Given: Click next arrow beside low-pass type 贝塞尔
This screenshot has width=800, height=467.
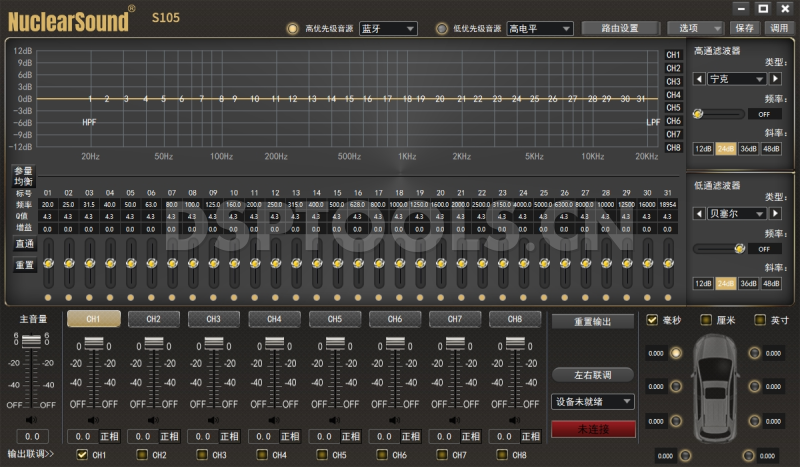Looking at the screenshot, I should (788, 213).
